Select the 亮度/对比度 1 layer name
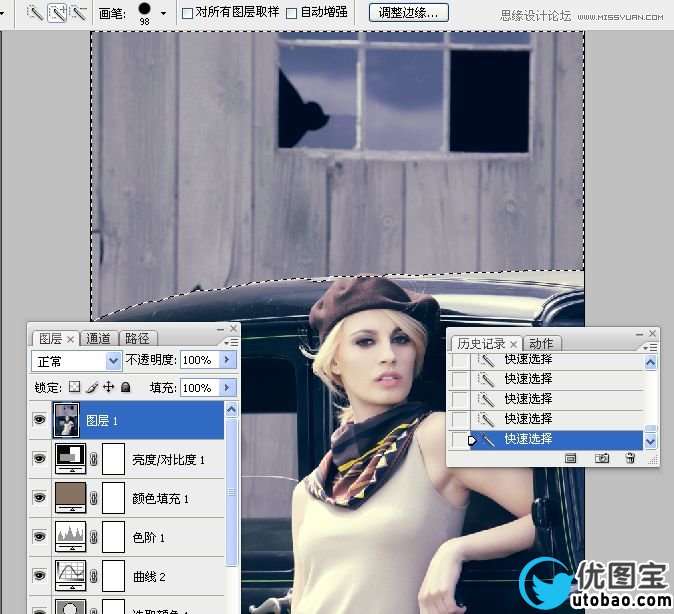This screenshot has height=614, width=674. tap(168, 460)
